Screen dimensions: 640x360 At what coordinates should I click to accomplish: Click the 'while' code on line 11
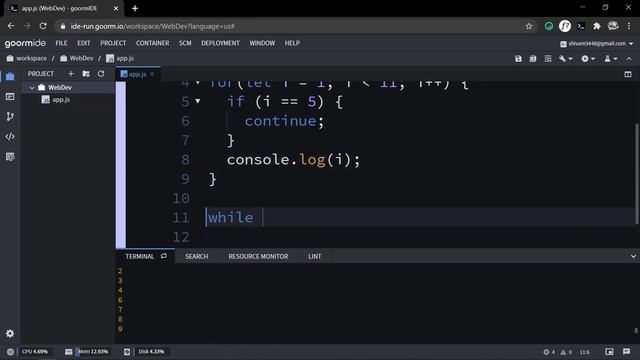click(x=230, y=217)
